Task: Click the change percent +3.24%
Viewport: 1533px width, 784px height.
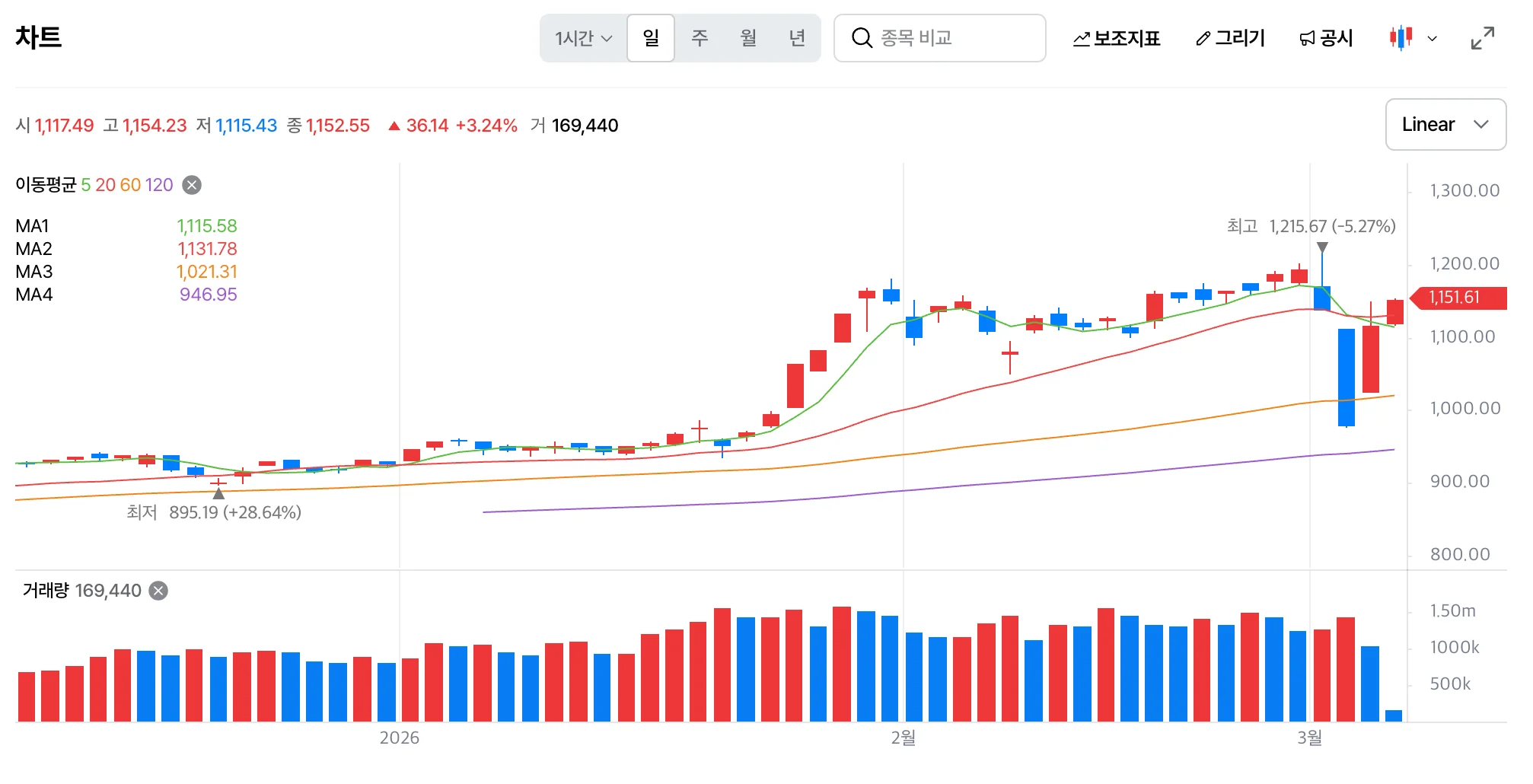Action: [x=486, y=126]
